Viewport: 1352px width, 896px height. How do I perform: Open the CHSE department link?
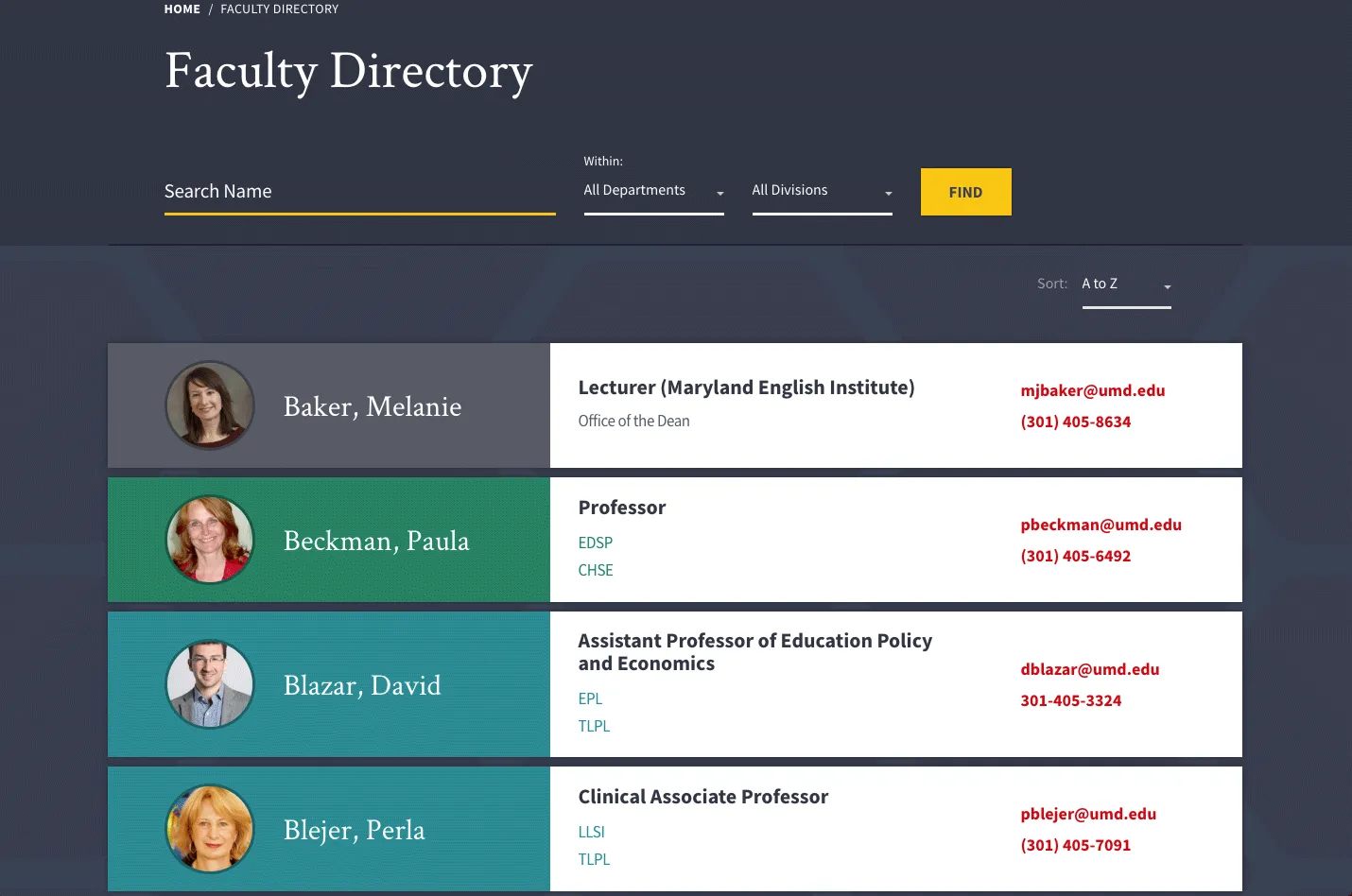coord(595,570)
